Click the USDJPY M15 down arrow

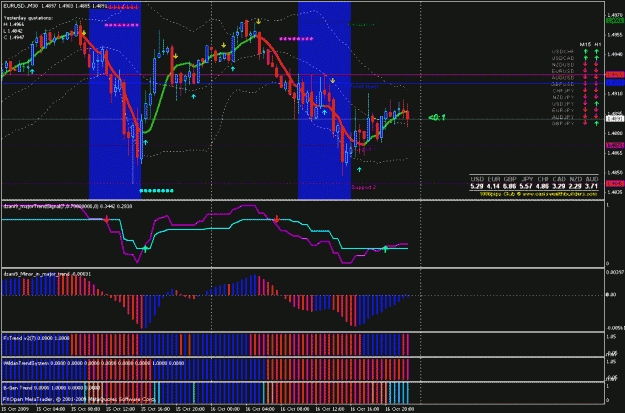click(585, 104)
